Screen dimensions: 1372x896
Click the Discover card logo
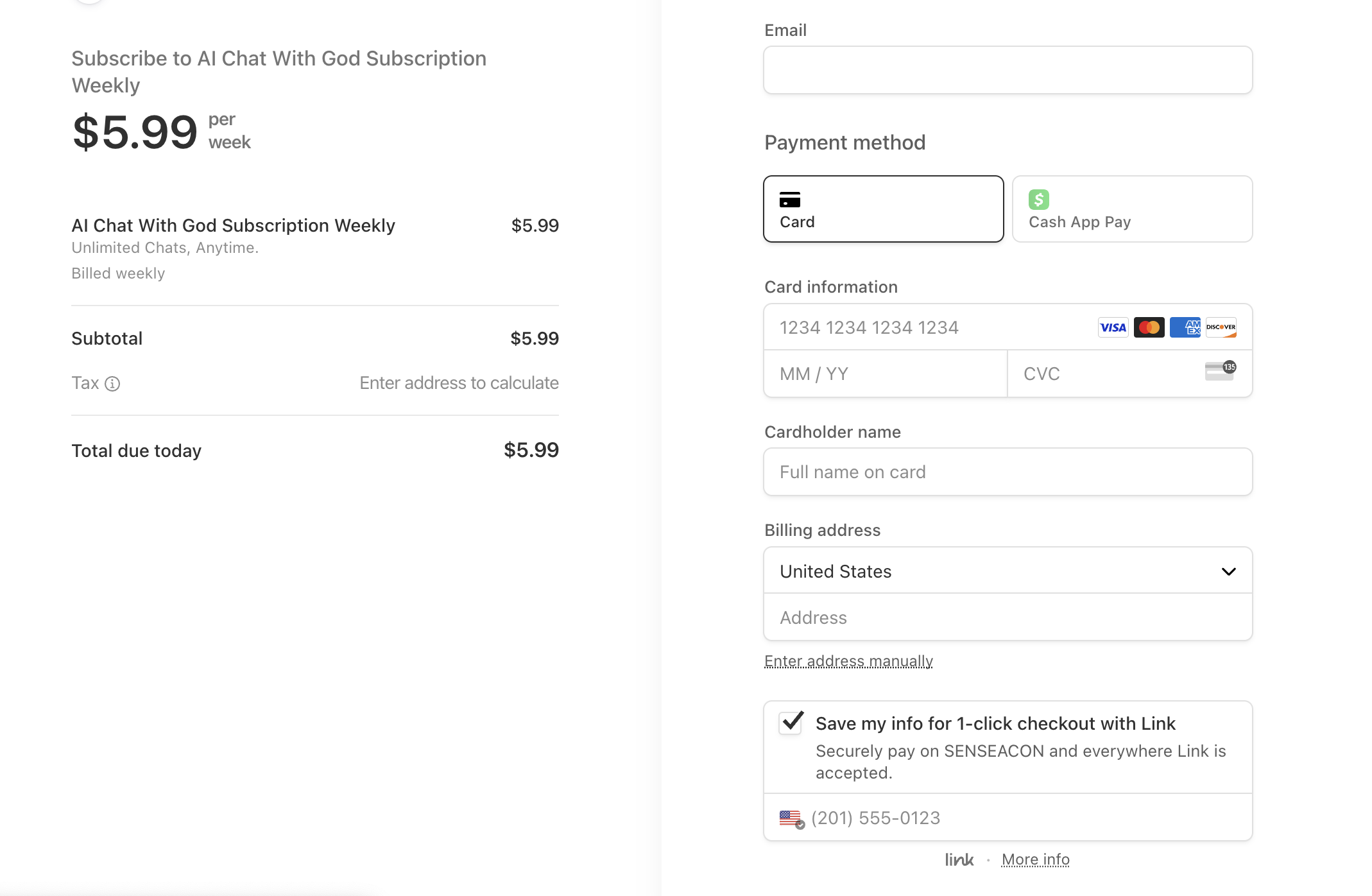1221,327
